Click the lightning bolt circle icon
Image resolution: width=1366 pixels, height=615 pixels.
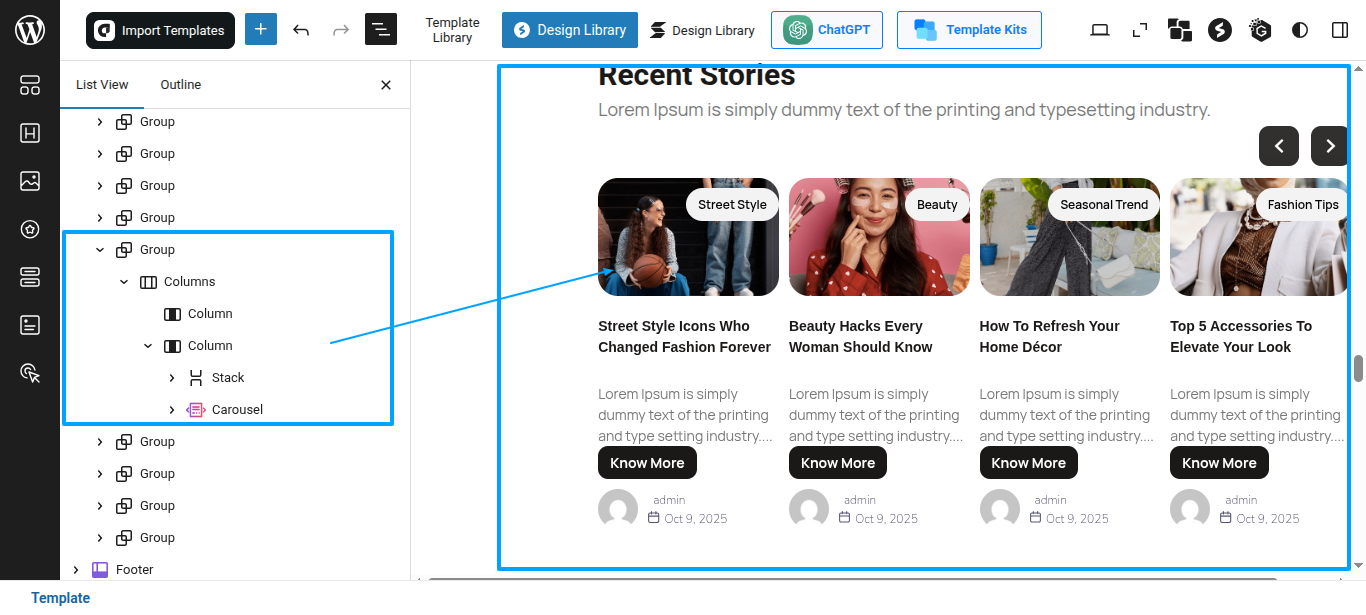(1219, 30)
